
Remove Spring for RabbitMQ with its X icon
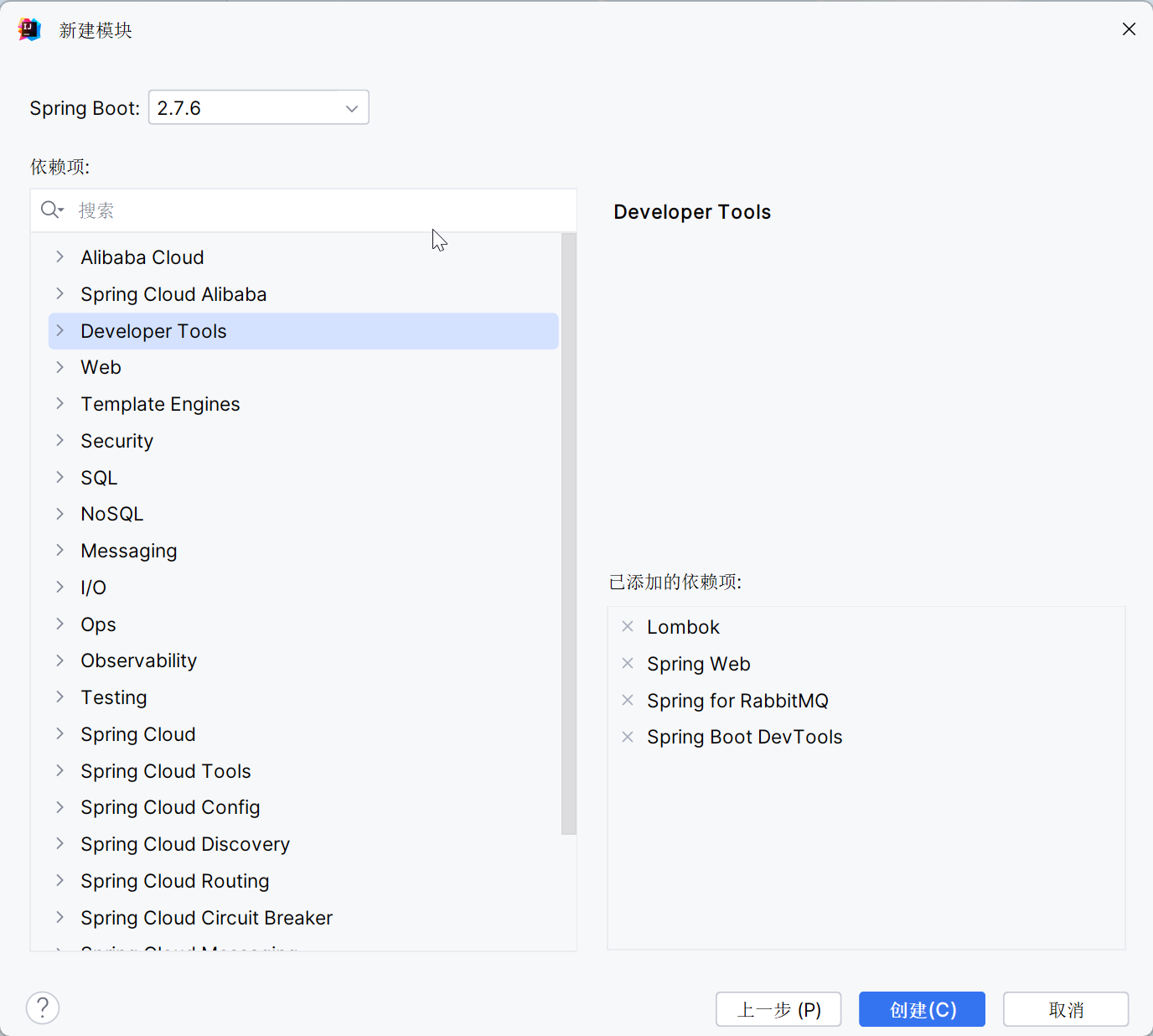628,700
